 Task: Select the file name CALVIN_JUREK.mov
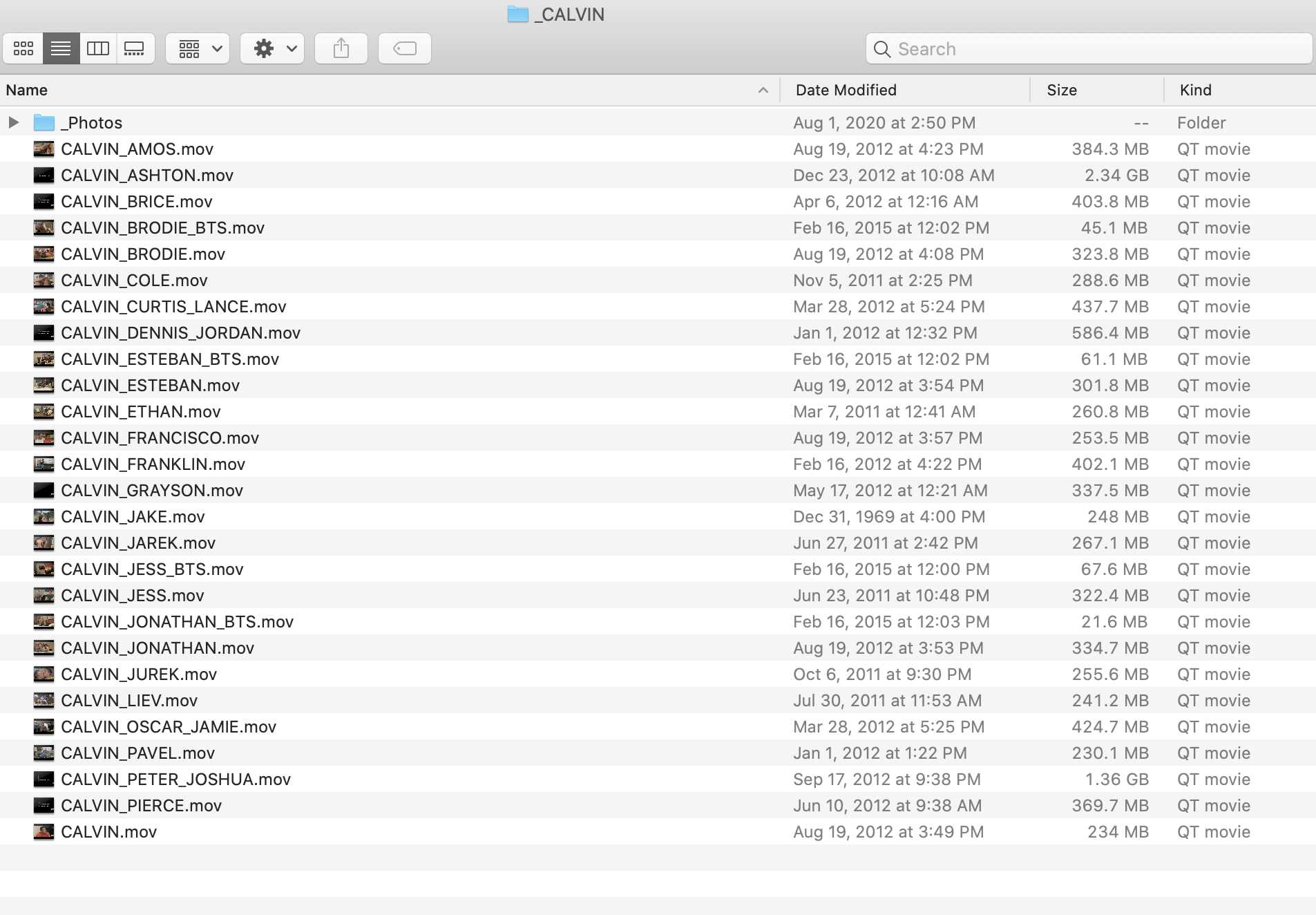click(x=139, y=674)
